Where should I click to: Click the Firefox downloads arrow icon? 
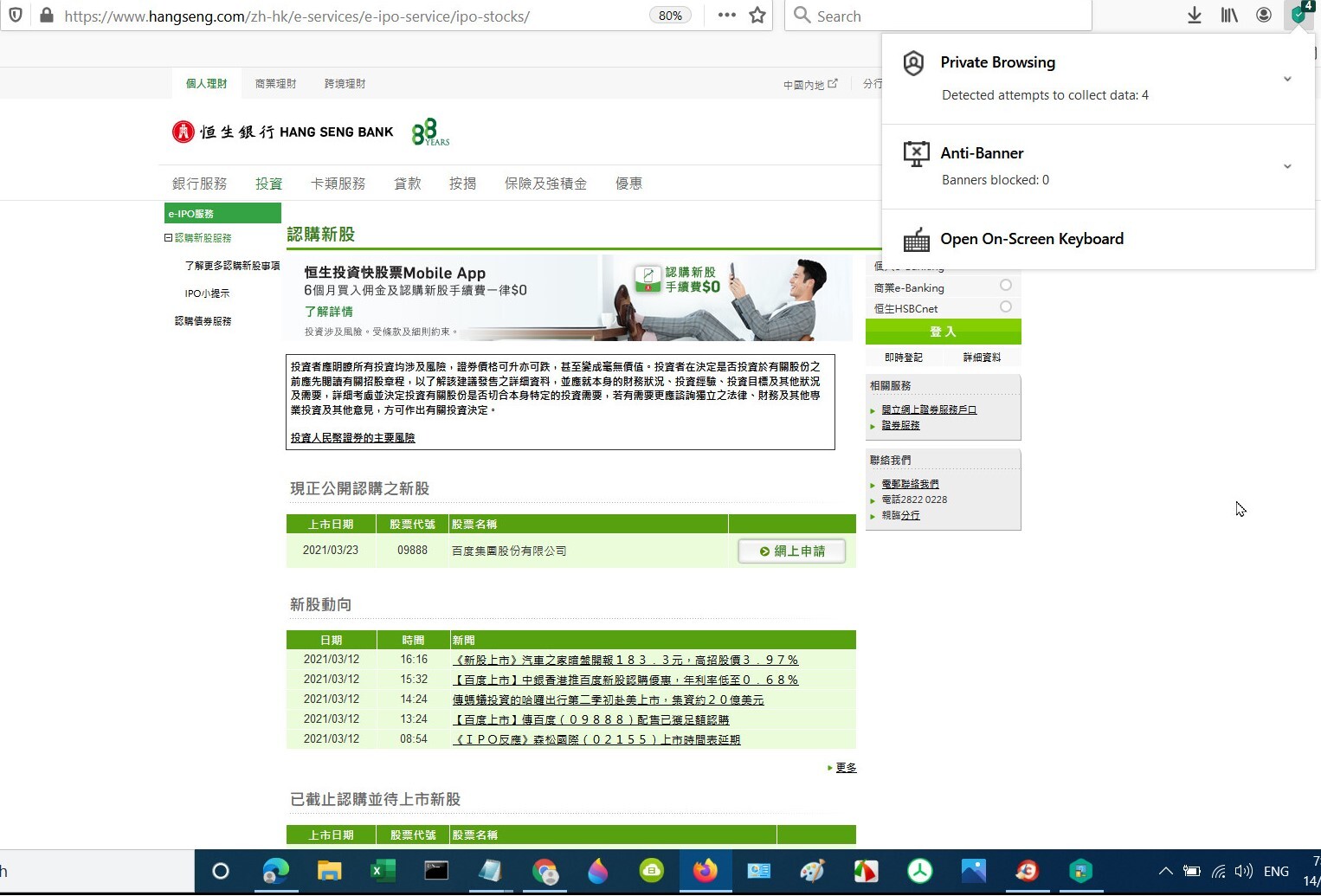(1195, 16)
